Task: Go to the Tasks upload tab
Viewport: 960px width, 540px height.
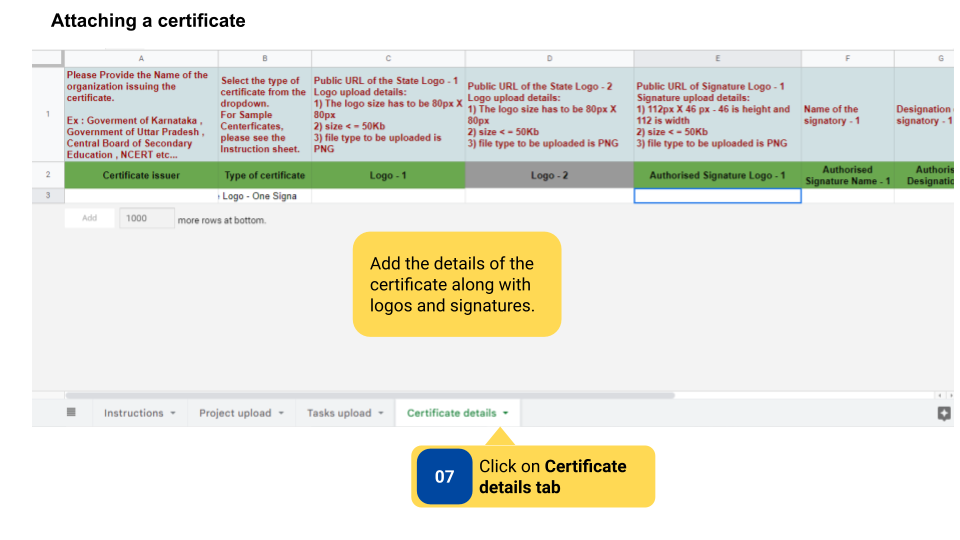Action: (x=338, y=413)
